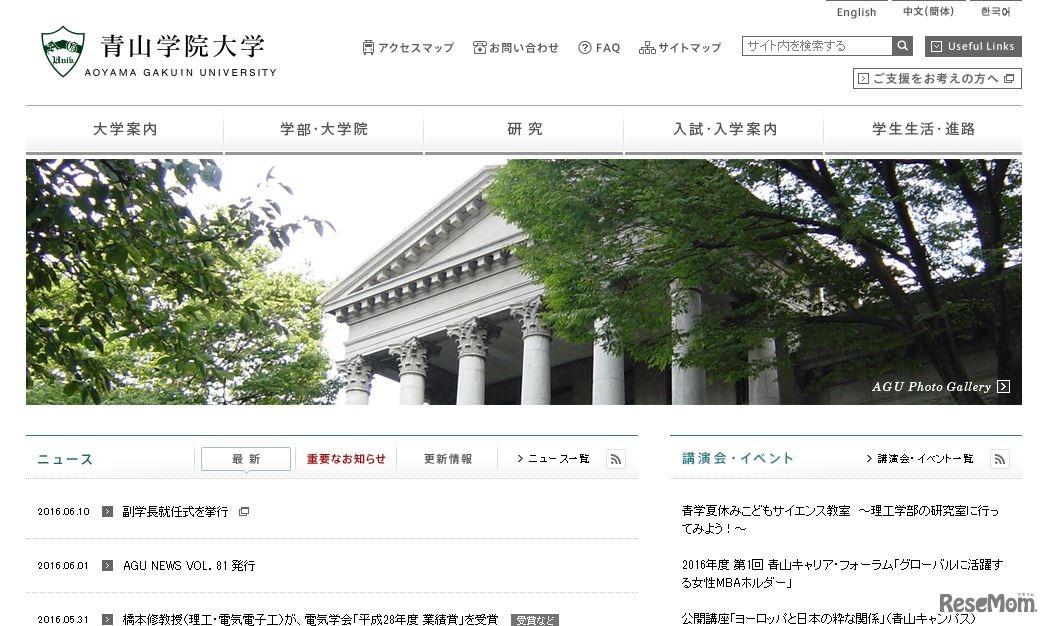The height and width of the screenshot is (626, 1050).
Task: Expand the ニュース一覧 news list
Action: (x=555, y=458)
